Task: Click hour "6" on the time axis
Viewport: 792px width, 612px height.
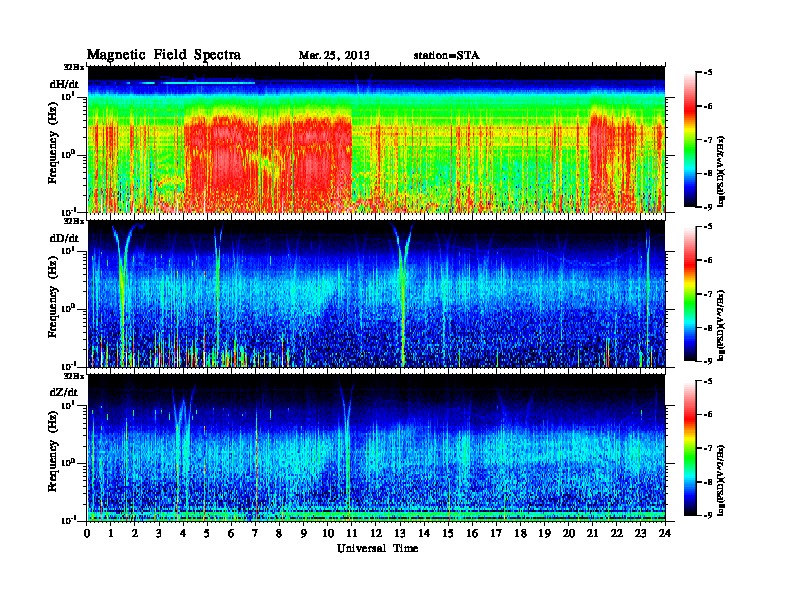Action: pos(231,533)
